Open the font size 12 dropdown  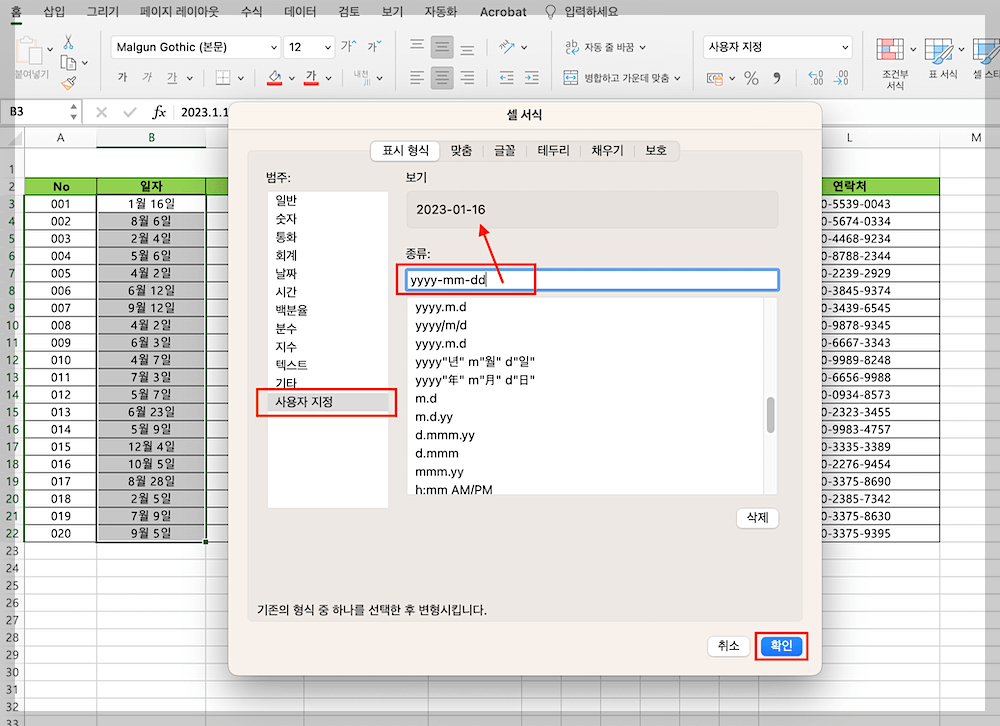click(327, 47)
